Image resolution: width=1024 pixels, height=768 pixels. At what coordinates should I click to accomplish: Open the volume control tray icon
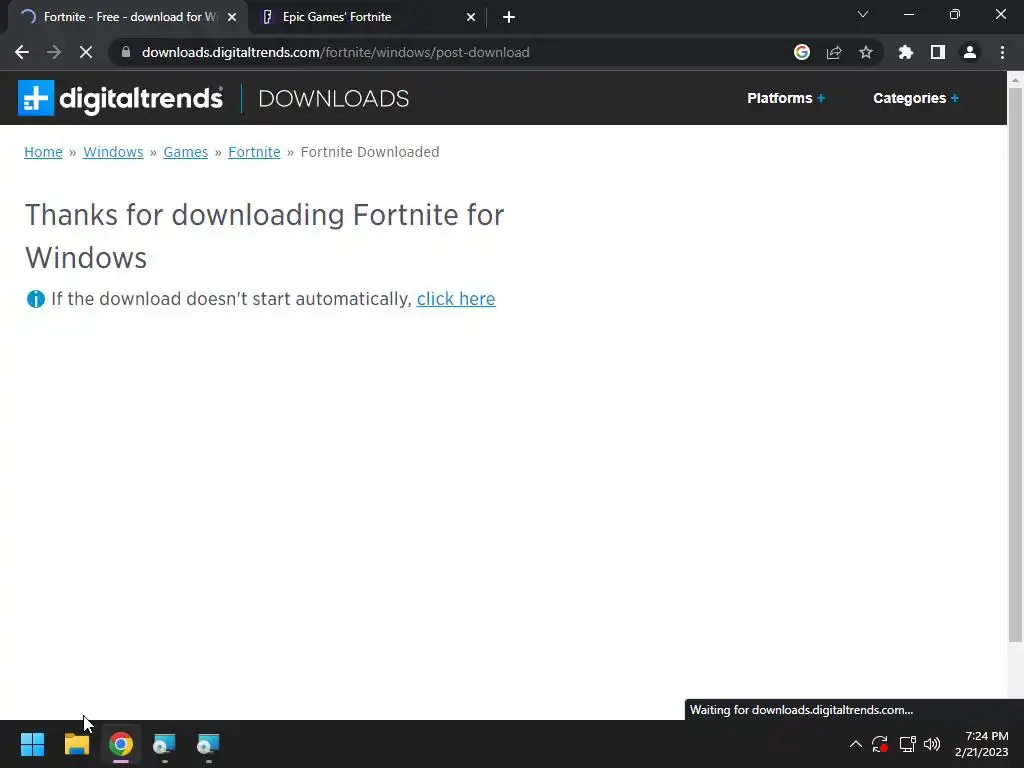(x=932, y=744)
